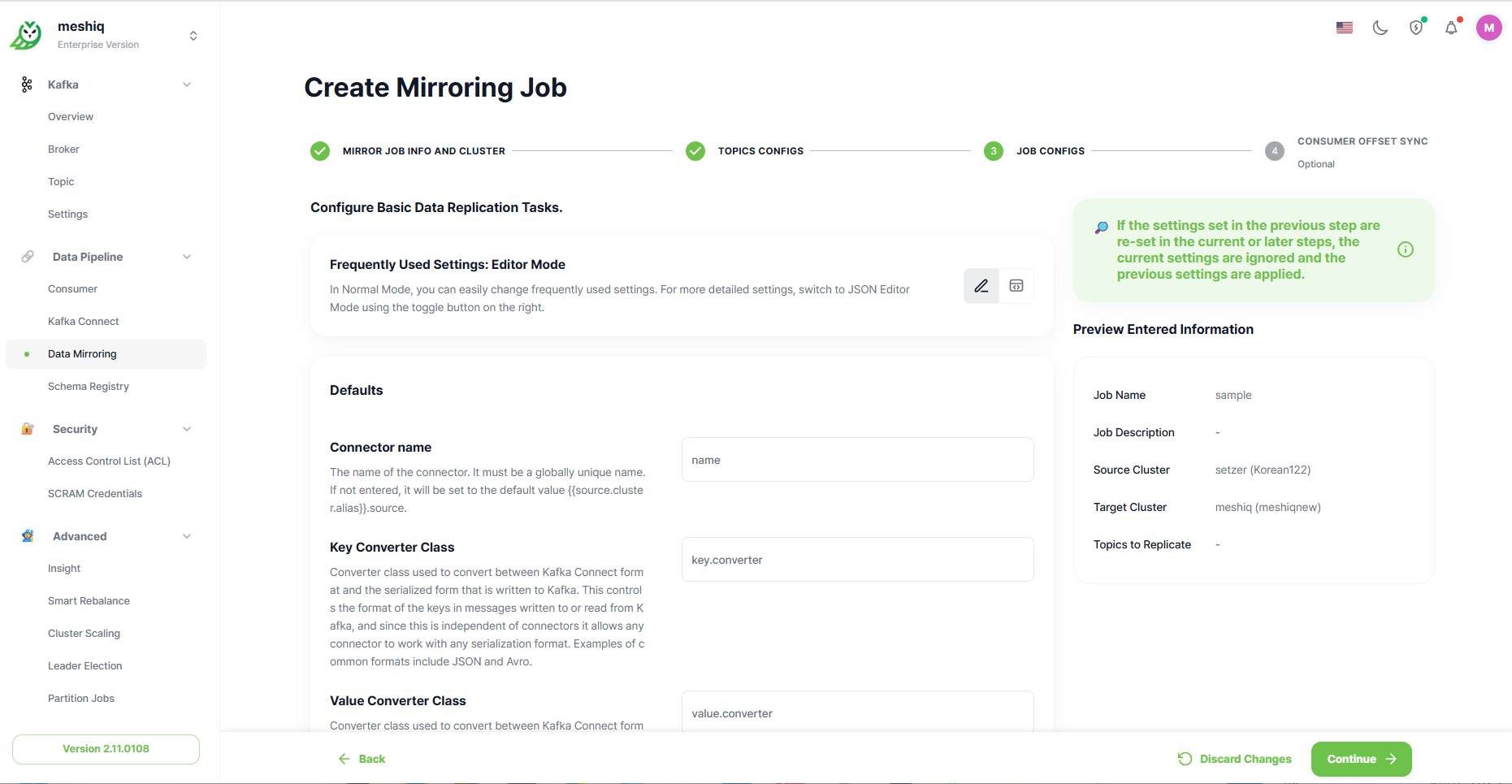Viewport: 1512px width, 784px height.
Task: Open the shield status icon in header
Action: point(1416,28)
